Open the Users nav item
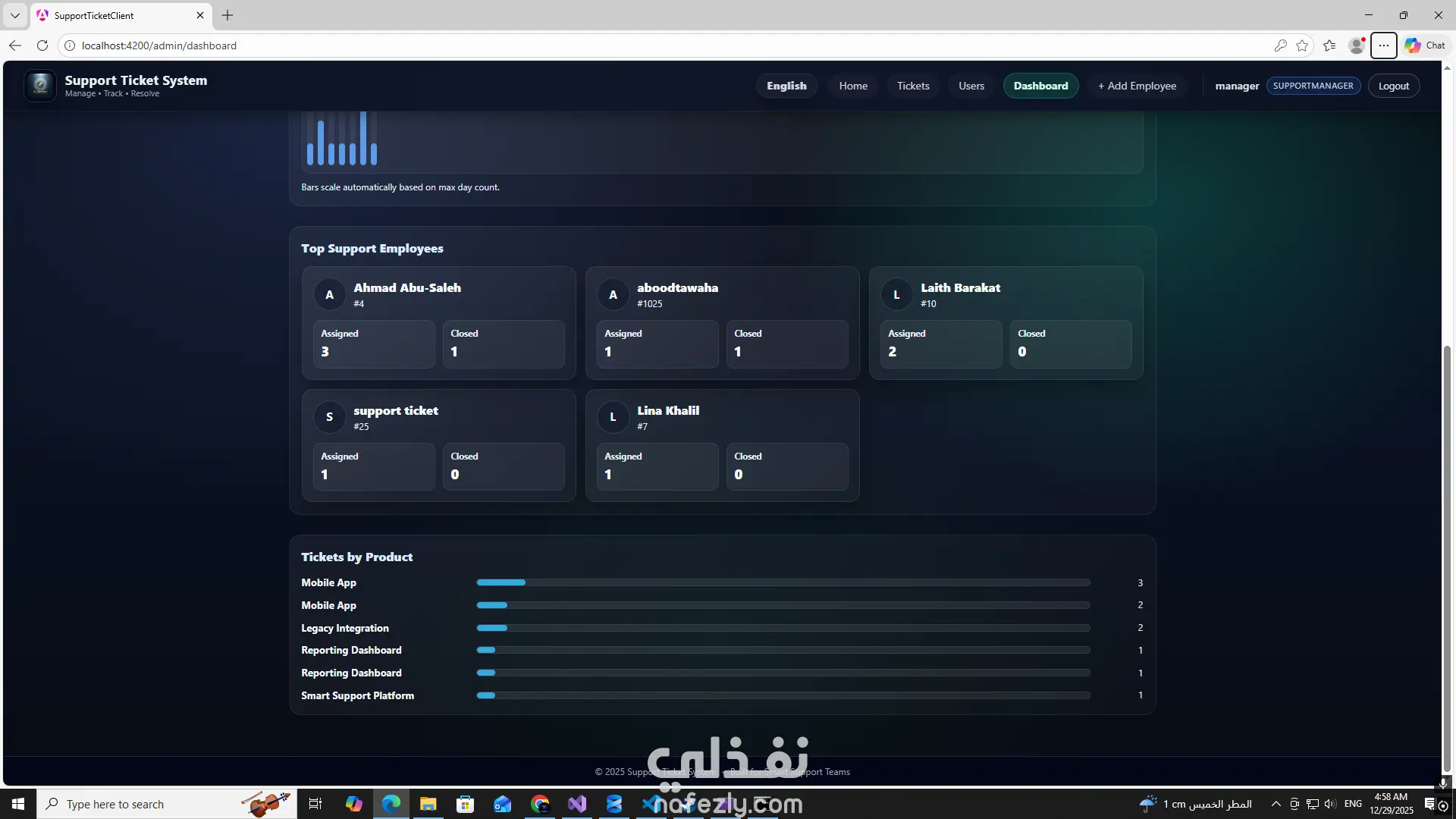This screenshot has width=1456, height=819. [x=971, y=86]
